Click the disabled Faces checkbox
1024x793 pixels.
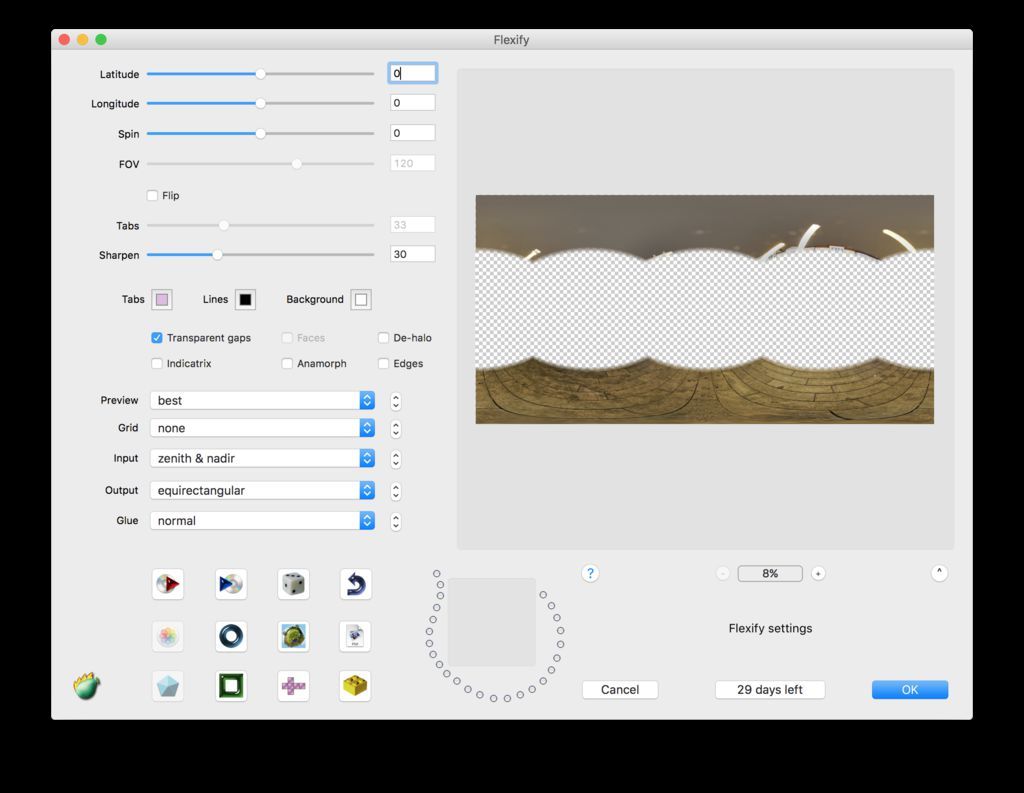(x=287, y=338)
